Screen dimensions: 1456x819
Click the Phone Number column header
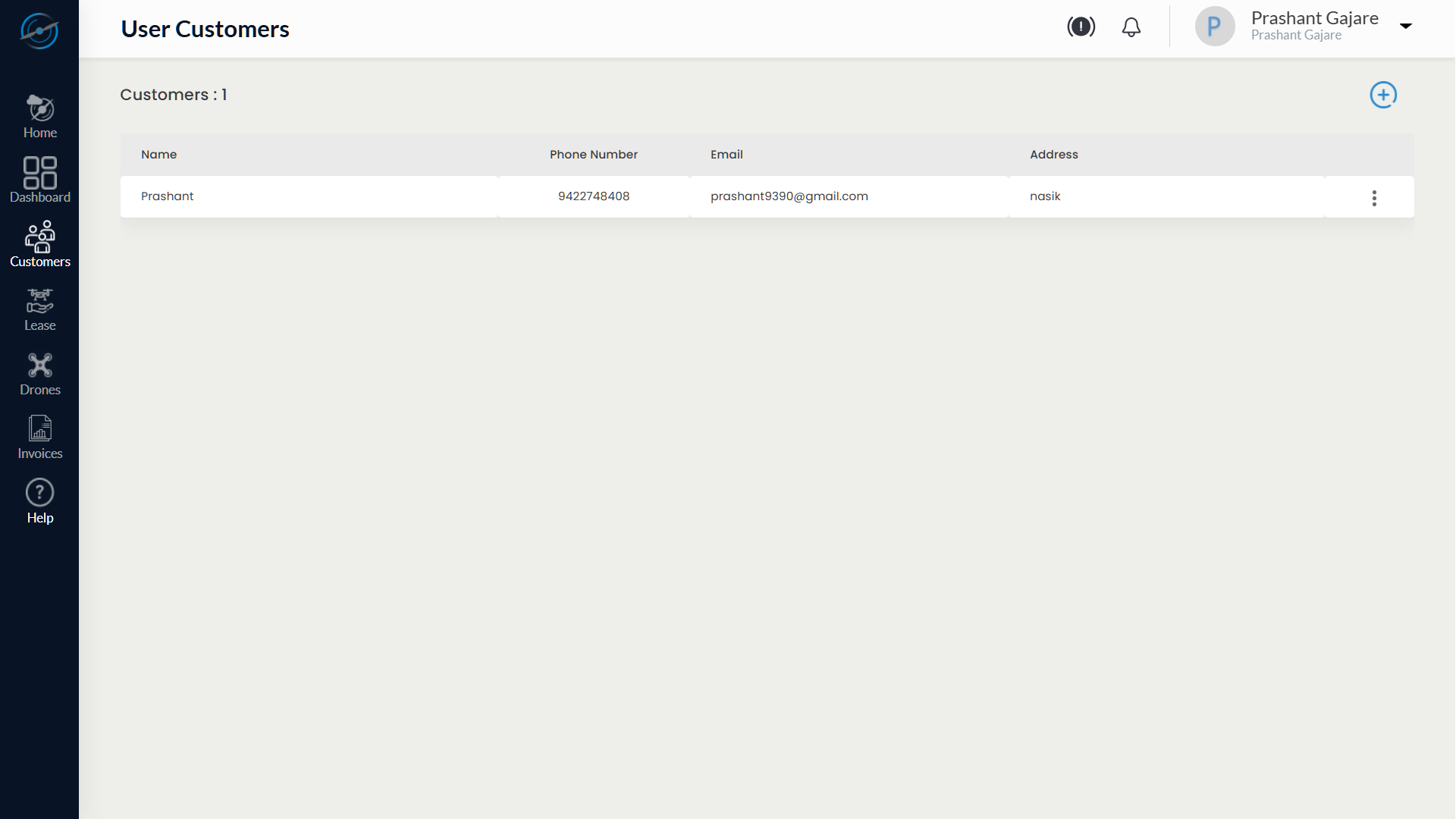point(594,155)
